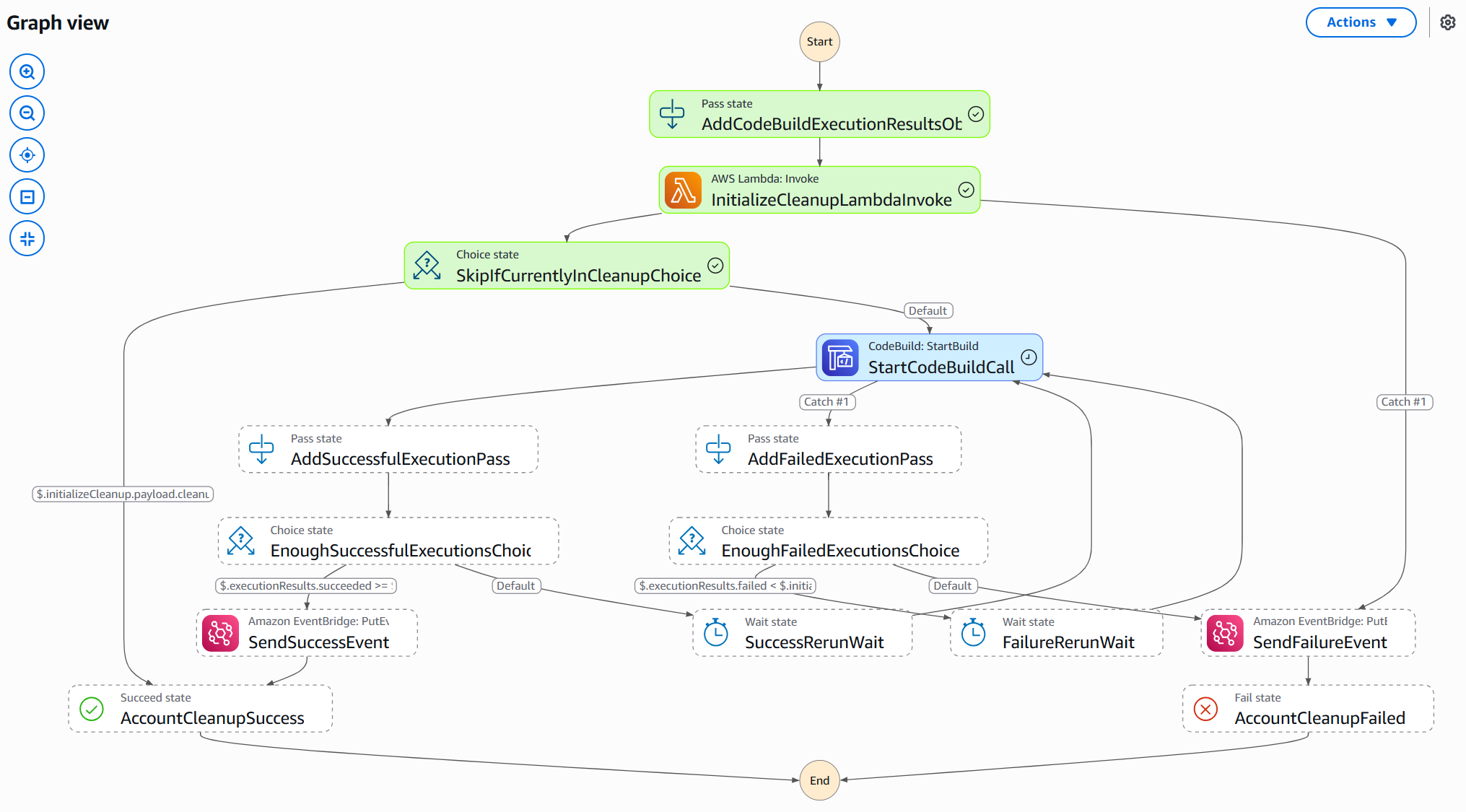Click the green checkmark icon on AccountCleanupSuccess
The height and width of the screenshot is (812, 1466).
[x=92, y=709]
